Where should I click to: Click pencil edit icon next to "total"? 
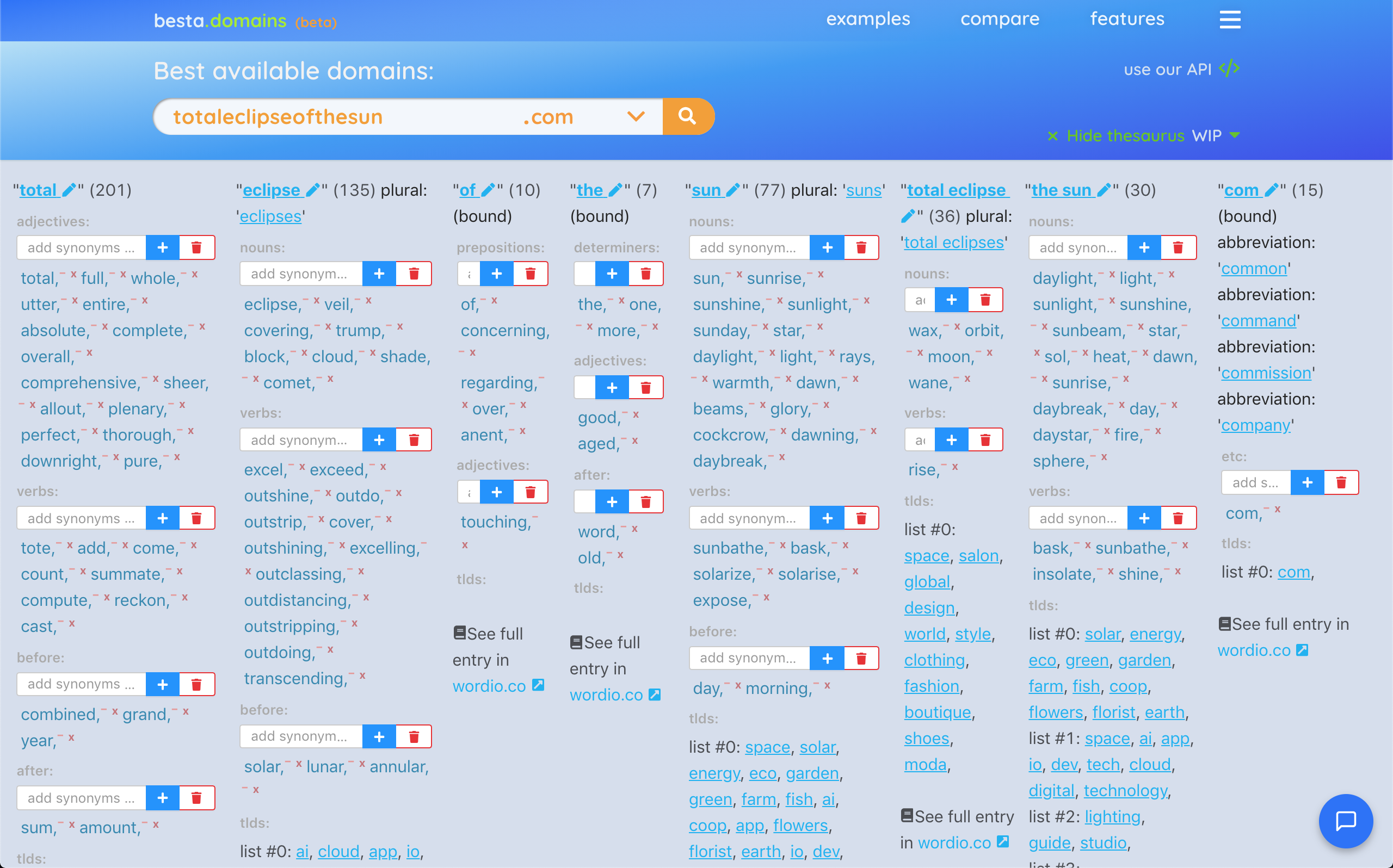click(x=69, y=190)
